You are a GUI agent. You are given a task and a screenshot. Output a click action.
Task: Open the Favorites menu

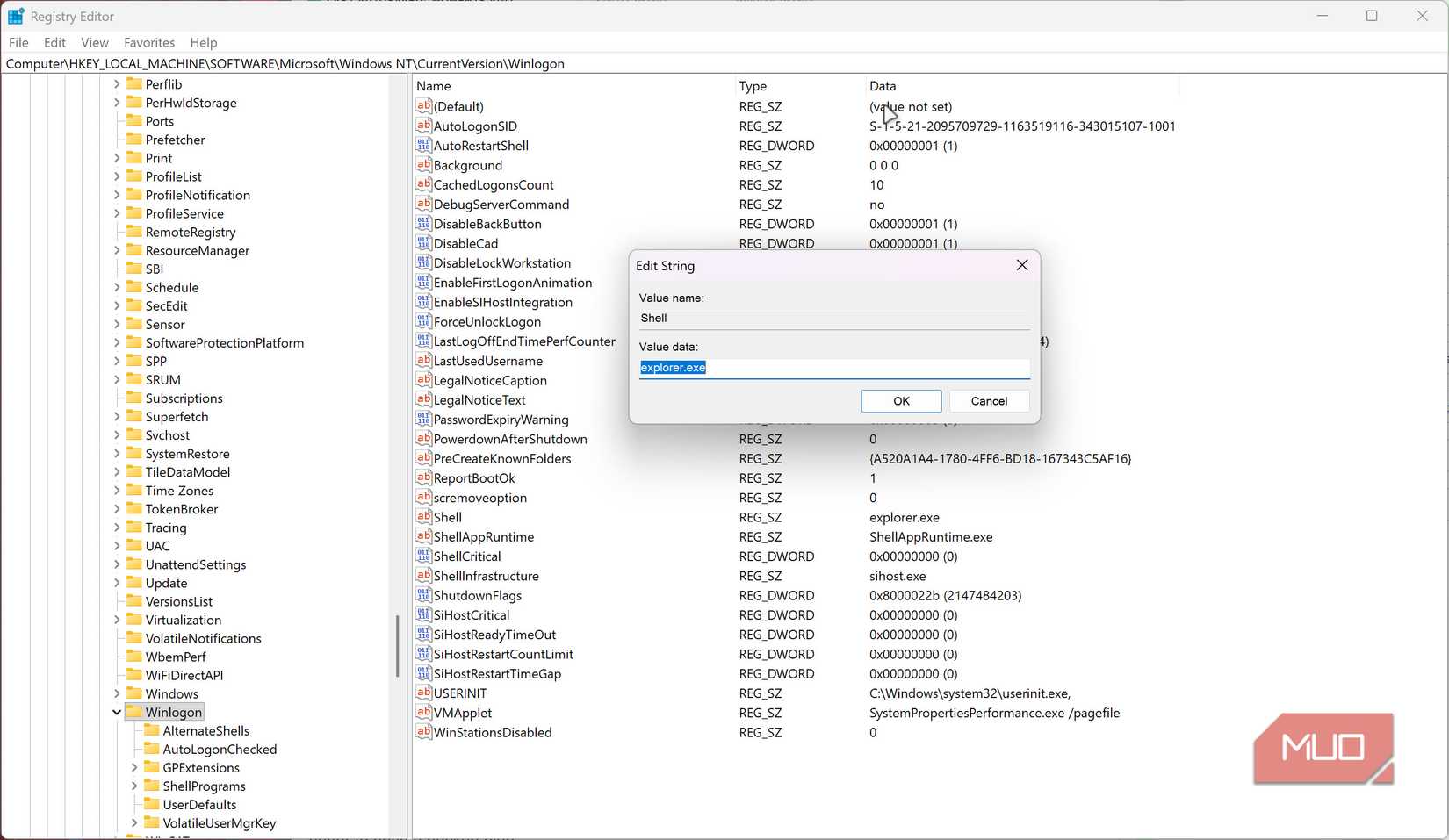click(148, 42)
